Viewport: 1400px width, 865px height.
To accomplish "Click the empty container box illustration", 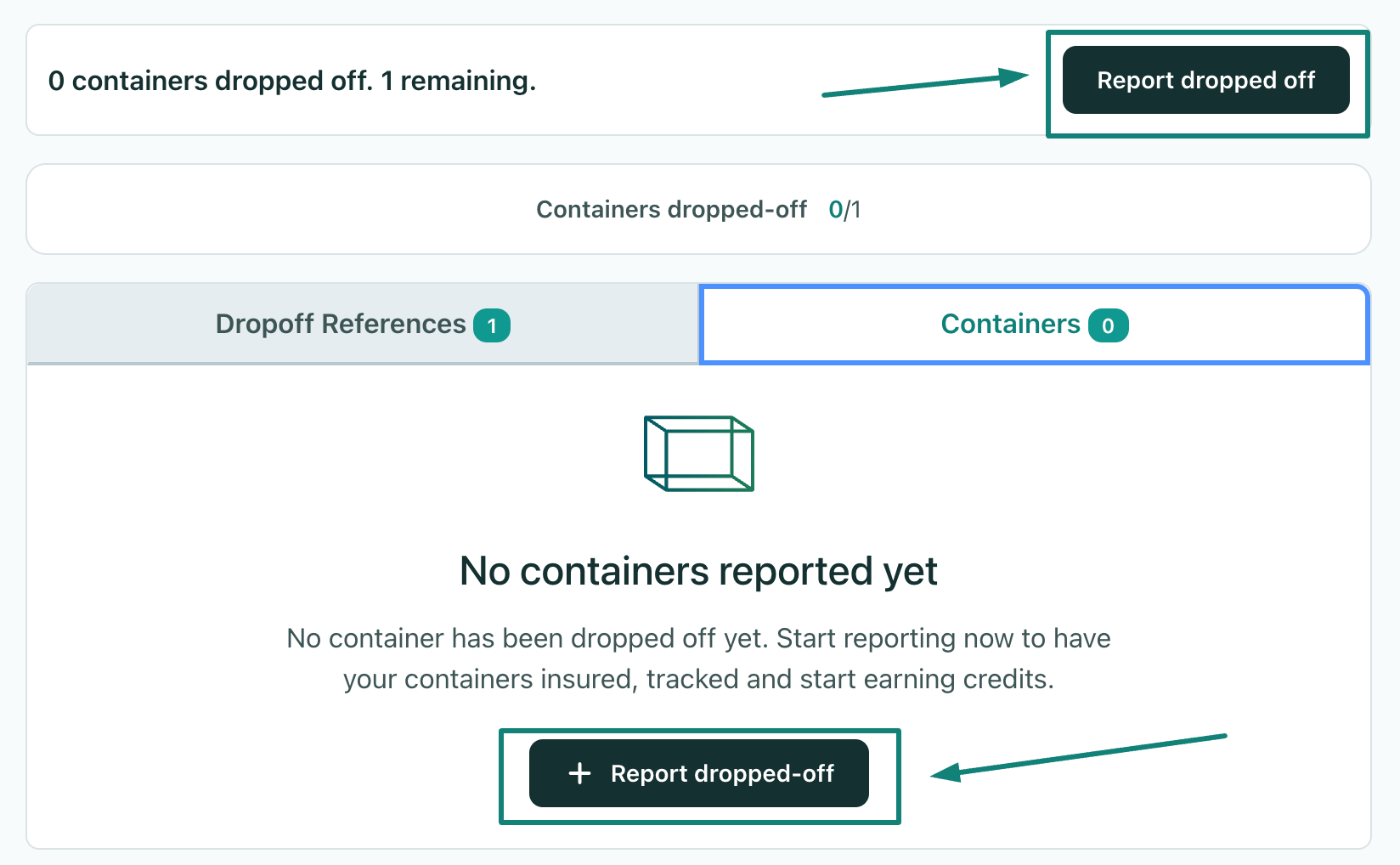I will pos(699,453).
